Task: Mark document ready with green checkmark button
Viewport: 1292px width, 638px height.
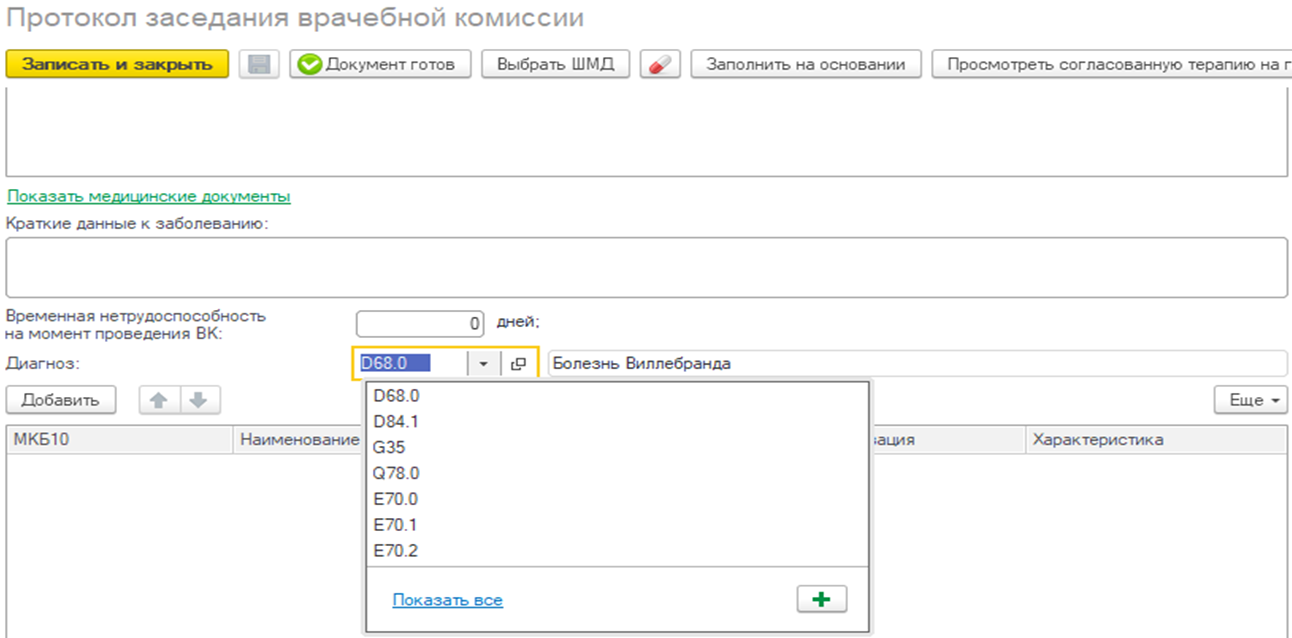Action: (x=380, y=64)
